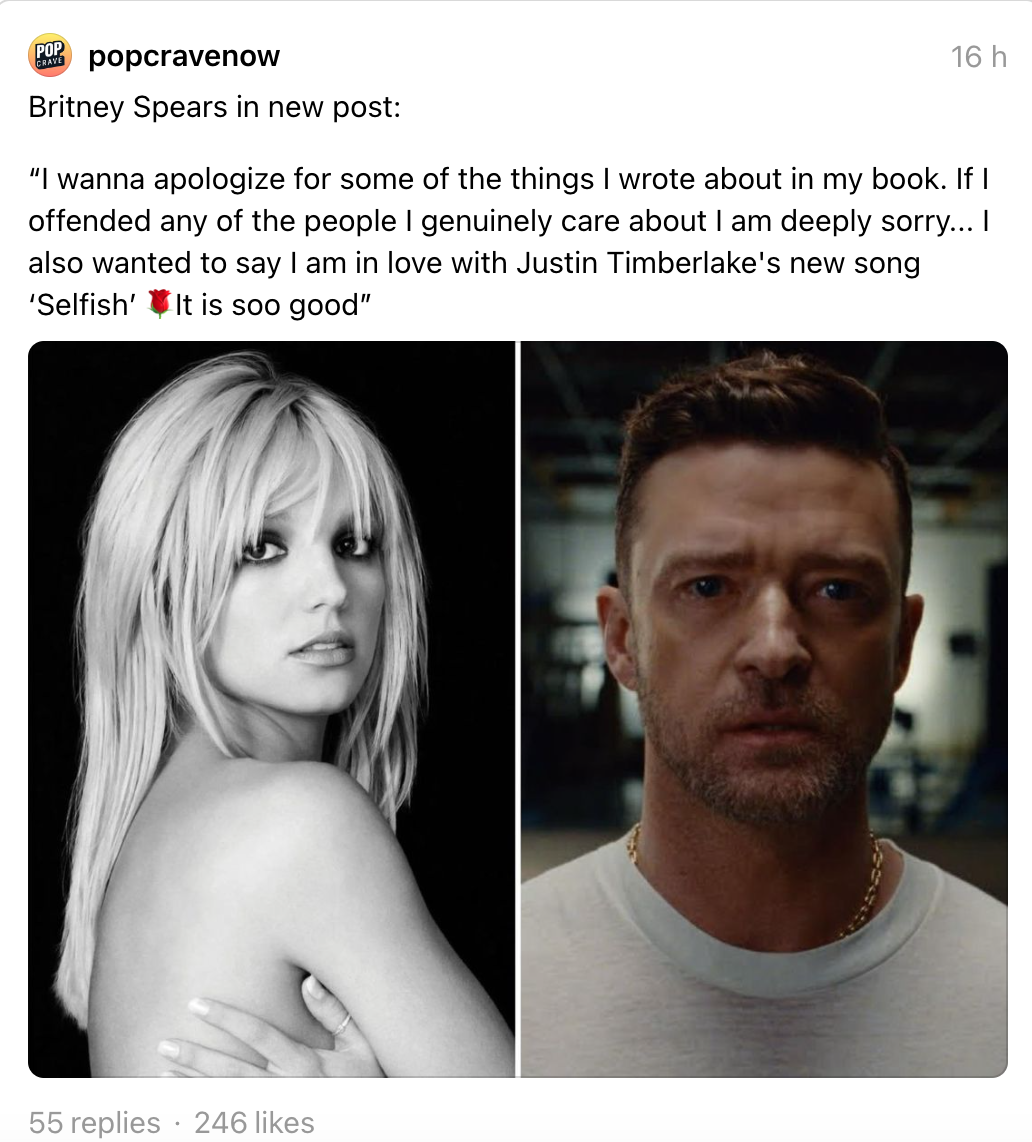The height and width of the screenshot is (1142, 1032).
Task: Click the words 'It is soo good'
Action: point(267,304)
